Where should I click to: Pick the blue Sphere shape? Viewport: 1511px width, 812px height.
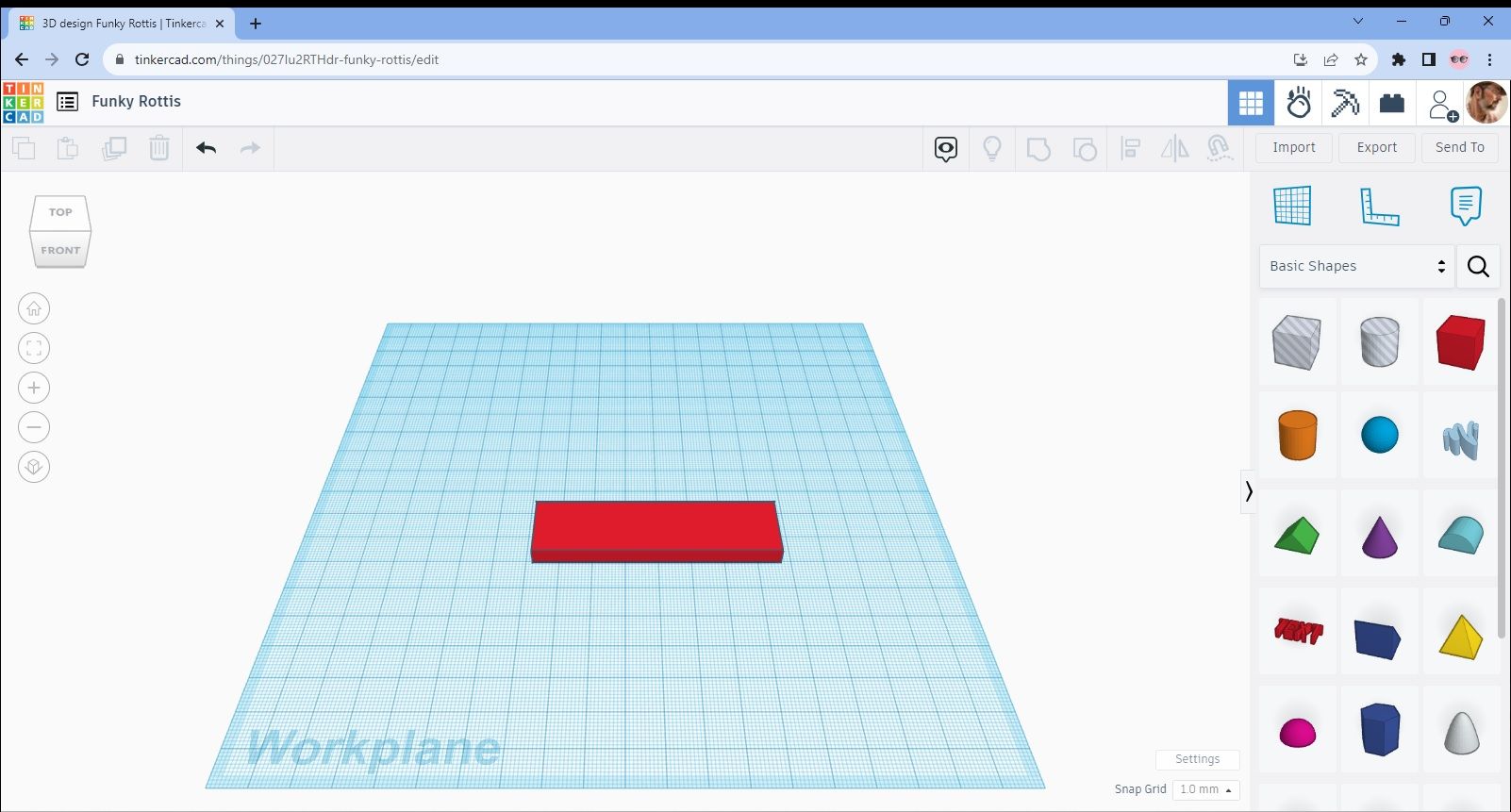click(x=1379, y=435)
